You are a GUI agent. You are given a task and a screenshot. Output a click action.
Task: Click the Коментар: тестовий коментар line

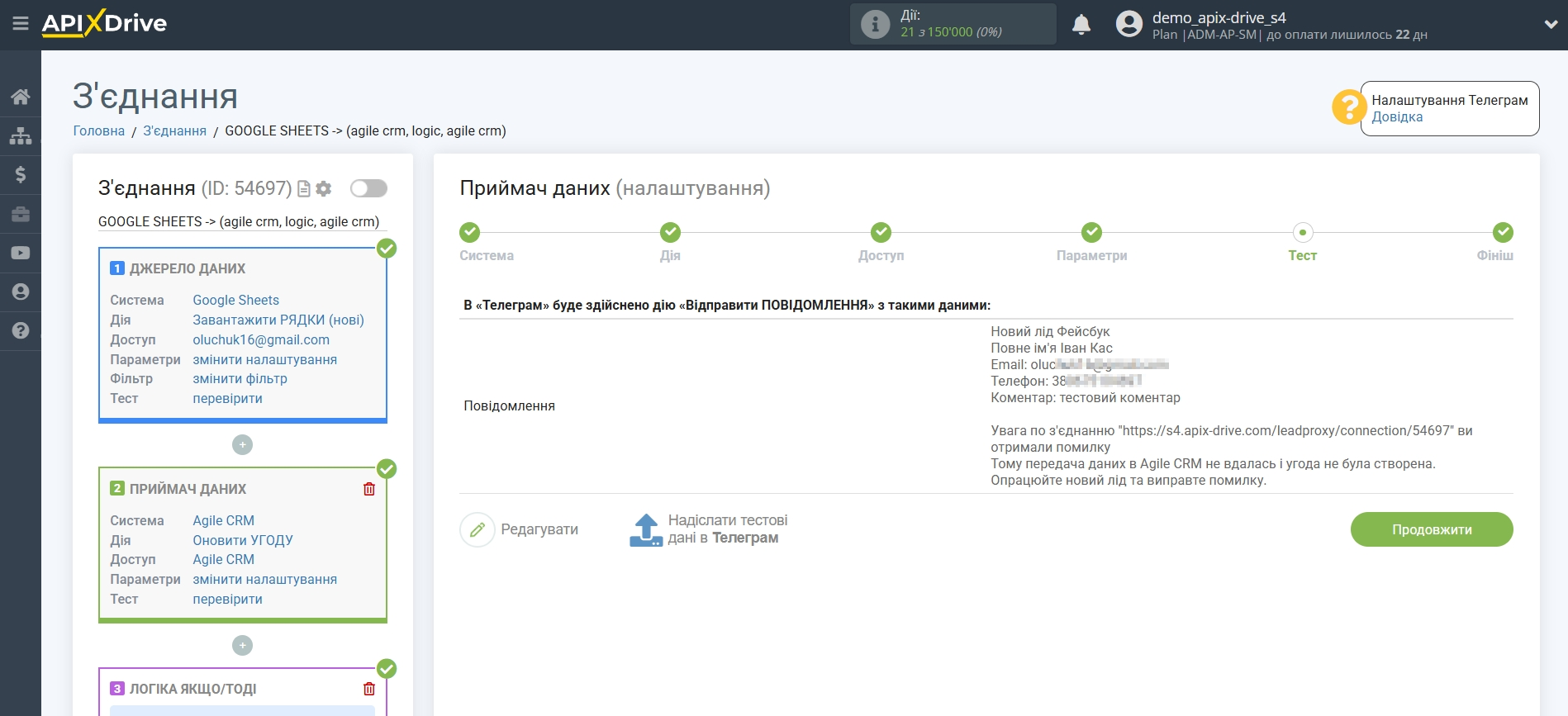coord(1086,397)
